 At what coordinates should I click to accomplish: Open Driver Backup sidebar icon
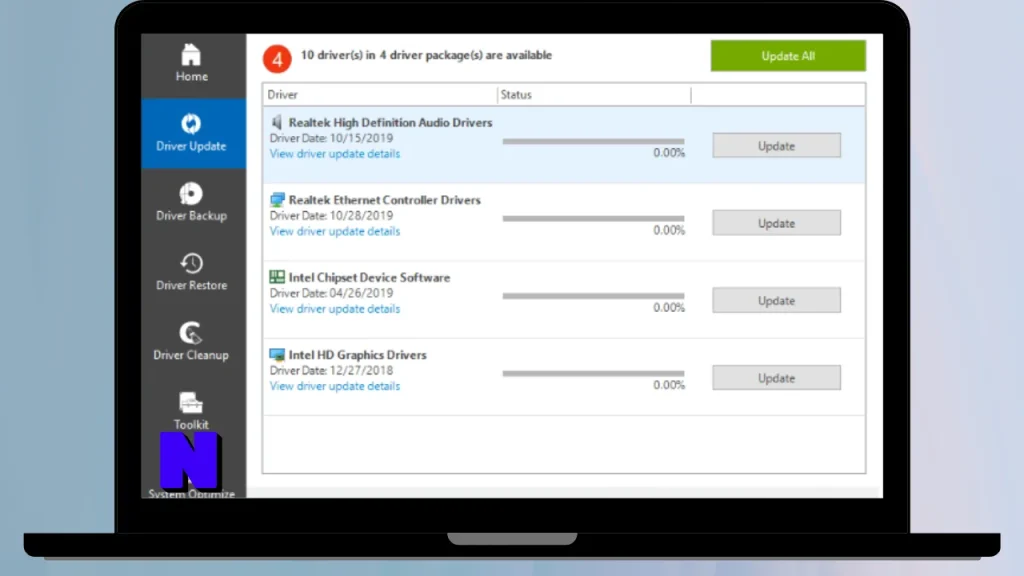click(x=191, y=193)
